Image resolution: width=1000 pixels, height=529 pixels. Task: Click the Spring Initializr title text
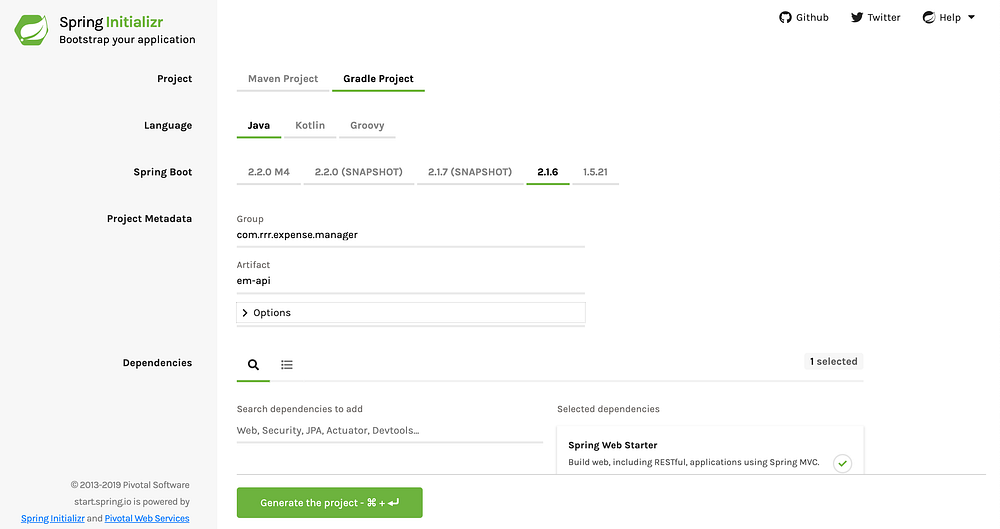[x=111, y=22]
